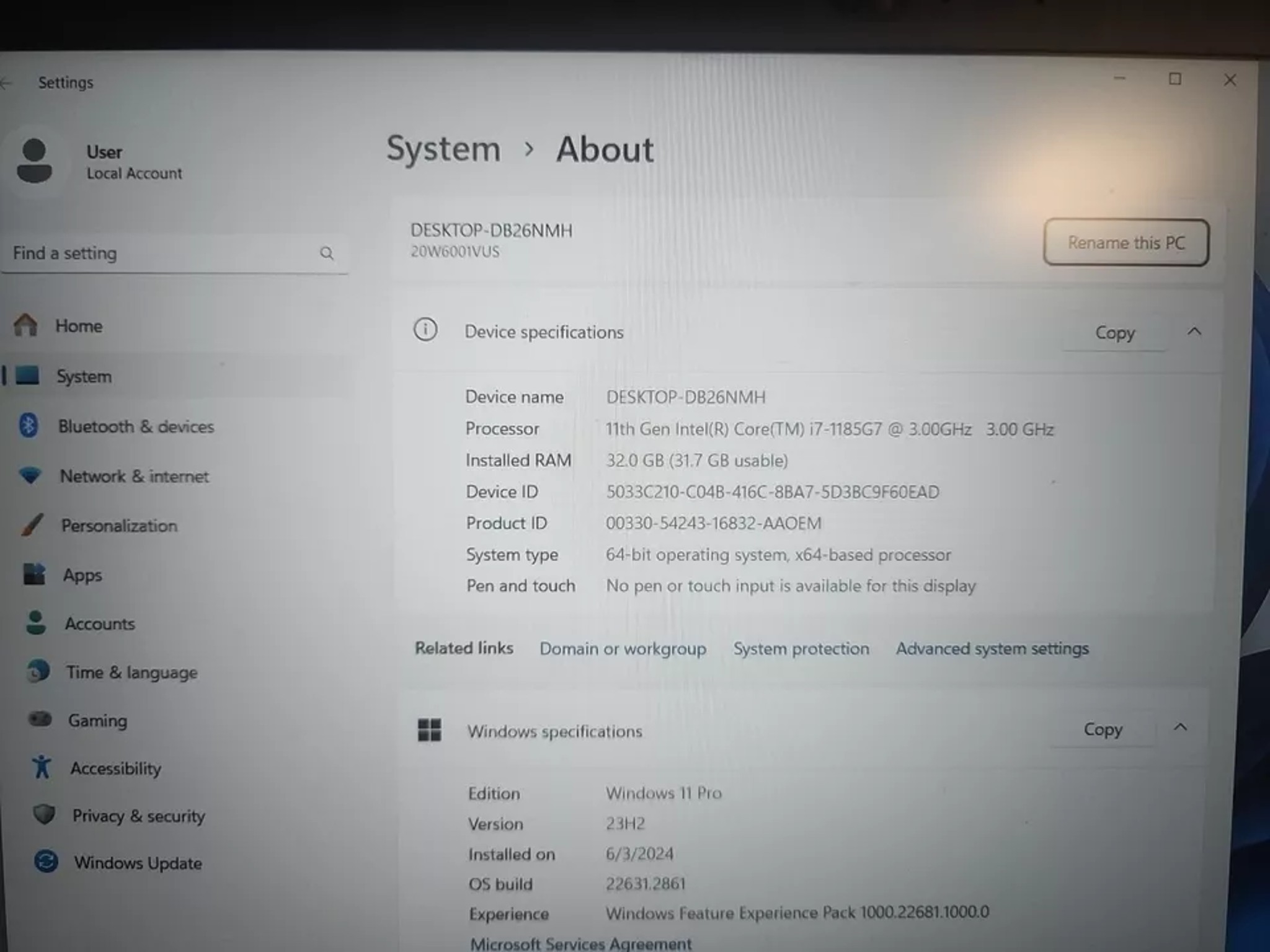This screenshot has height=952, width=1270.
Task: Click System in the breadcrumb
Action: point(443,149)
